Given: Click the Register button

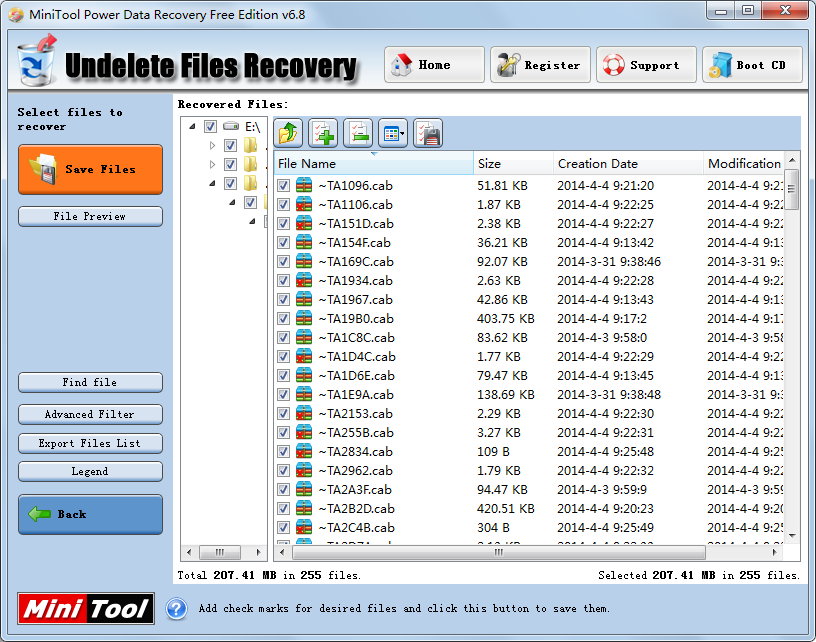Looking at the screenshot, I should 540,65.
